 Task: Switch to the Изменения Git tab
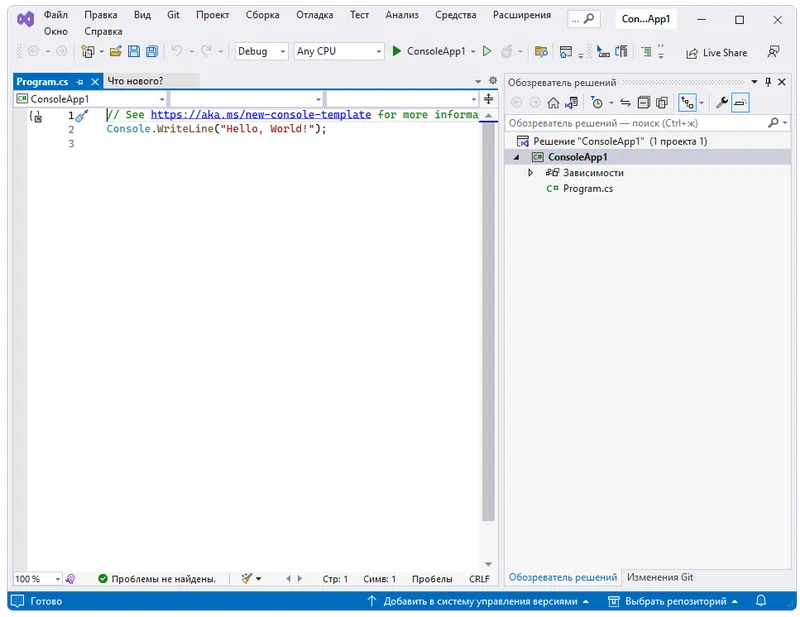point(659,577)
